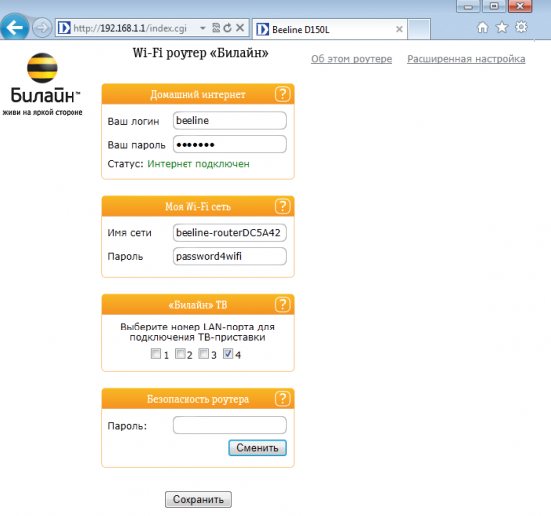Click the Сохранить button
The height and width of the screenshot is (516, 551).
coord(198,499)
